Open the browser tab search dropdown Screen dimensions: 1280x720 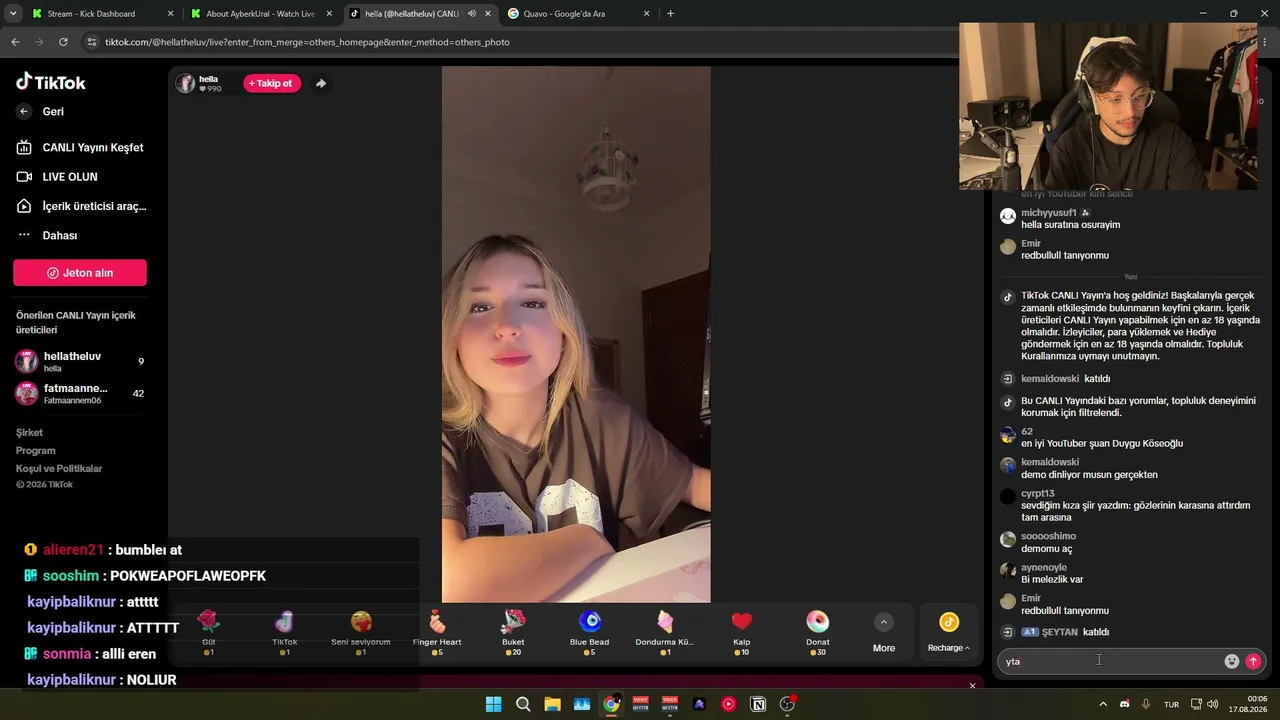(x=14, y=14)
